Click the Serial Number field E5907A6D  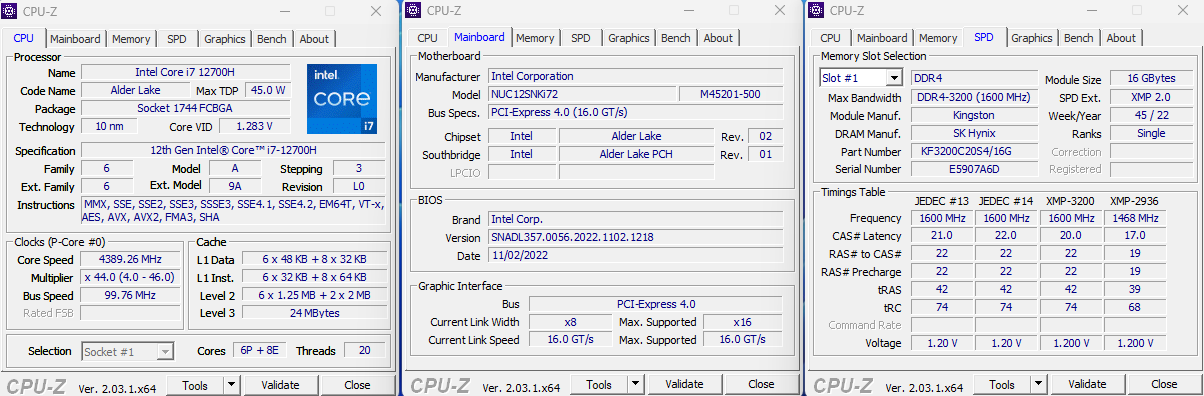coord(974,169)
